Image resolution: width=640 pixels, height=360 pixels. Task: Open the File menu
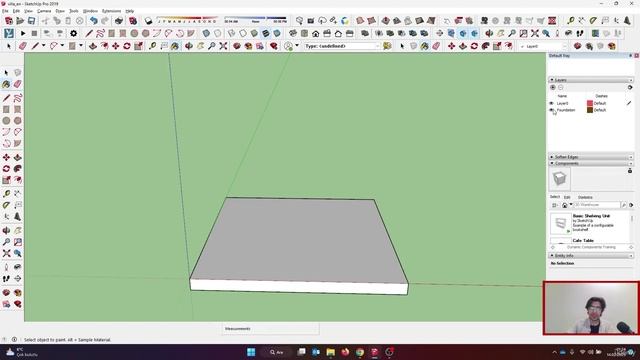tap(5, 11)
